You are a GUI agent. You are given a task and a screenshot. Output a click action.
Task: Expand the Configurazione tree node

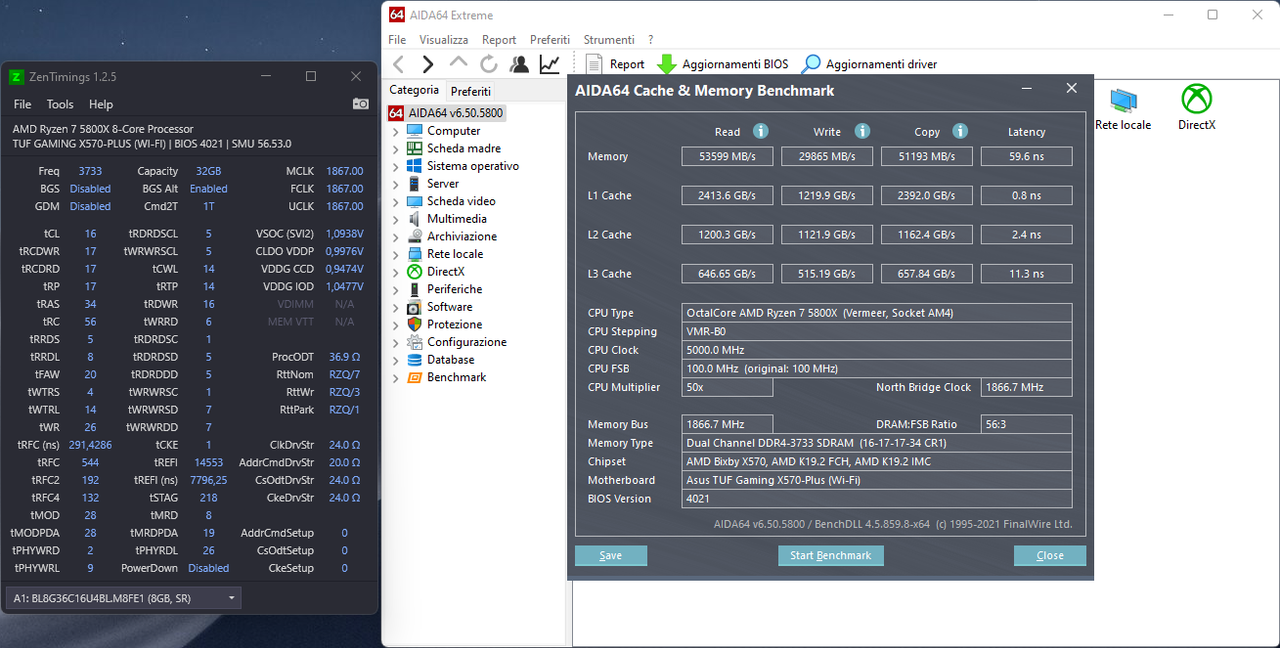[x=396, y=342]
